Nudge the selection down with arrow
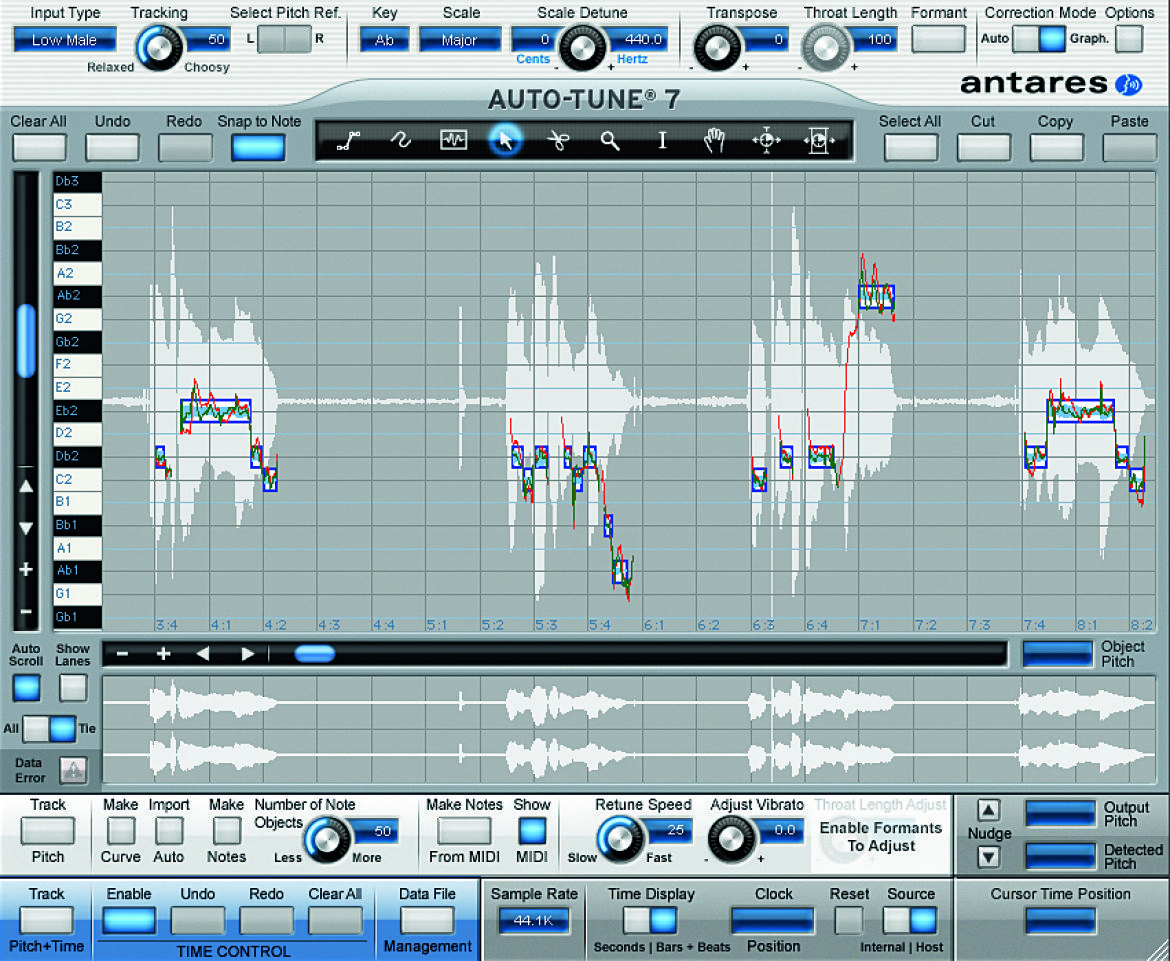The height and width of the screenshot is (961, 1170). [x=988, y=857]
